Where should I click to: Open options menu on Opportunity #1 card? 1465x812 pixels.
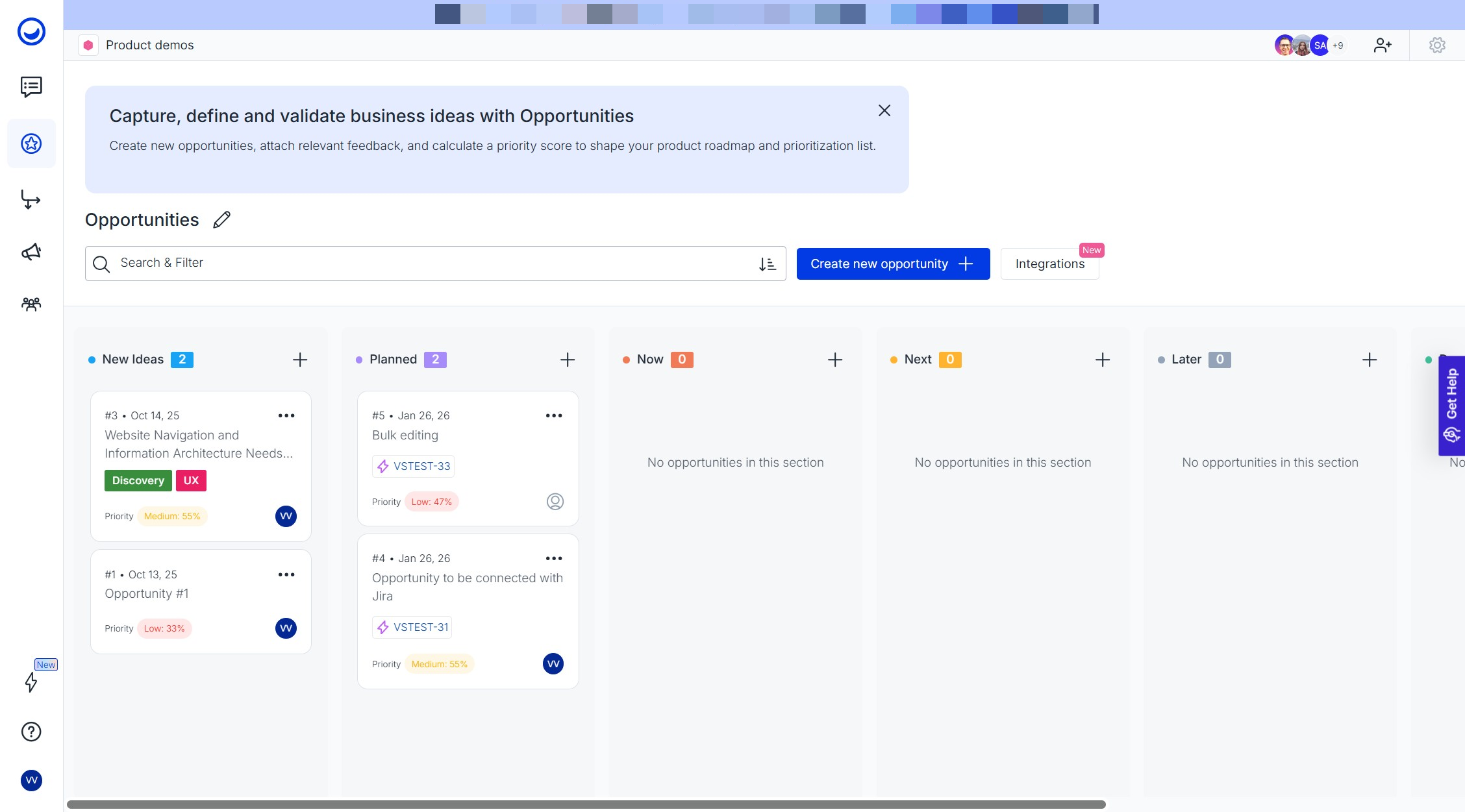click(286, 574)
